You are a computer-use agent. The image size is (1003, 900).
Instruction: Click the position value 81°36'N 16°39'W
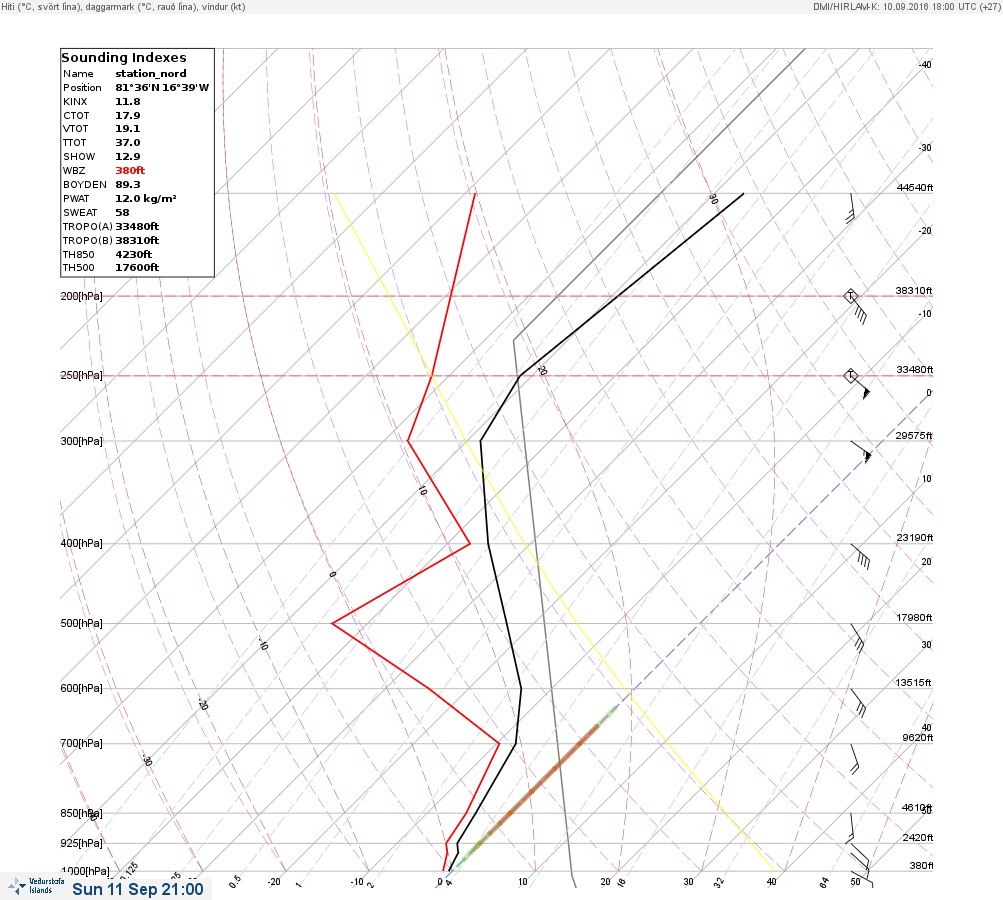coord(162,88)
